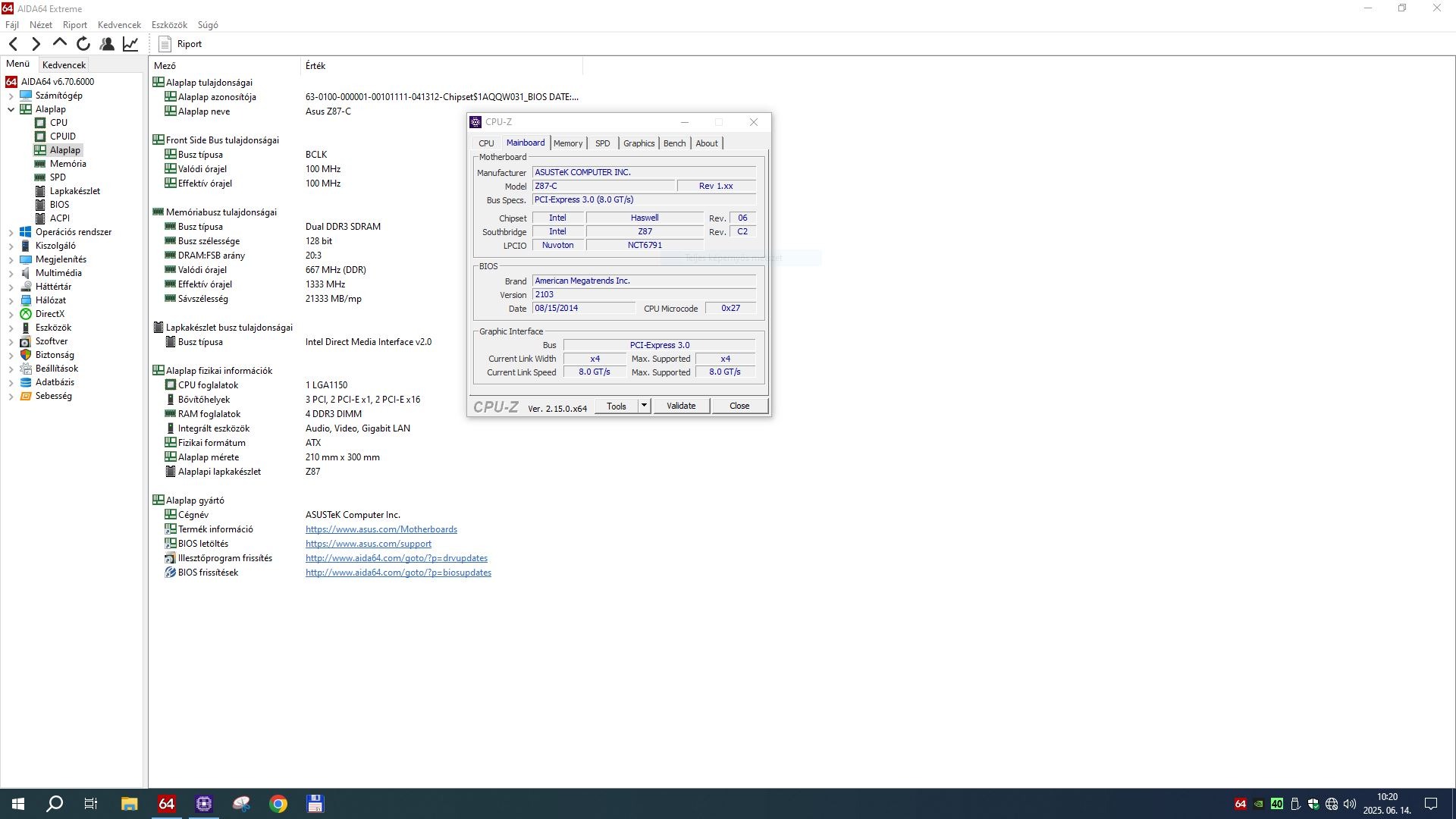Open the graph chart toolbar icon

click(130, 44)
